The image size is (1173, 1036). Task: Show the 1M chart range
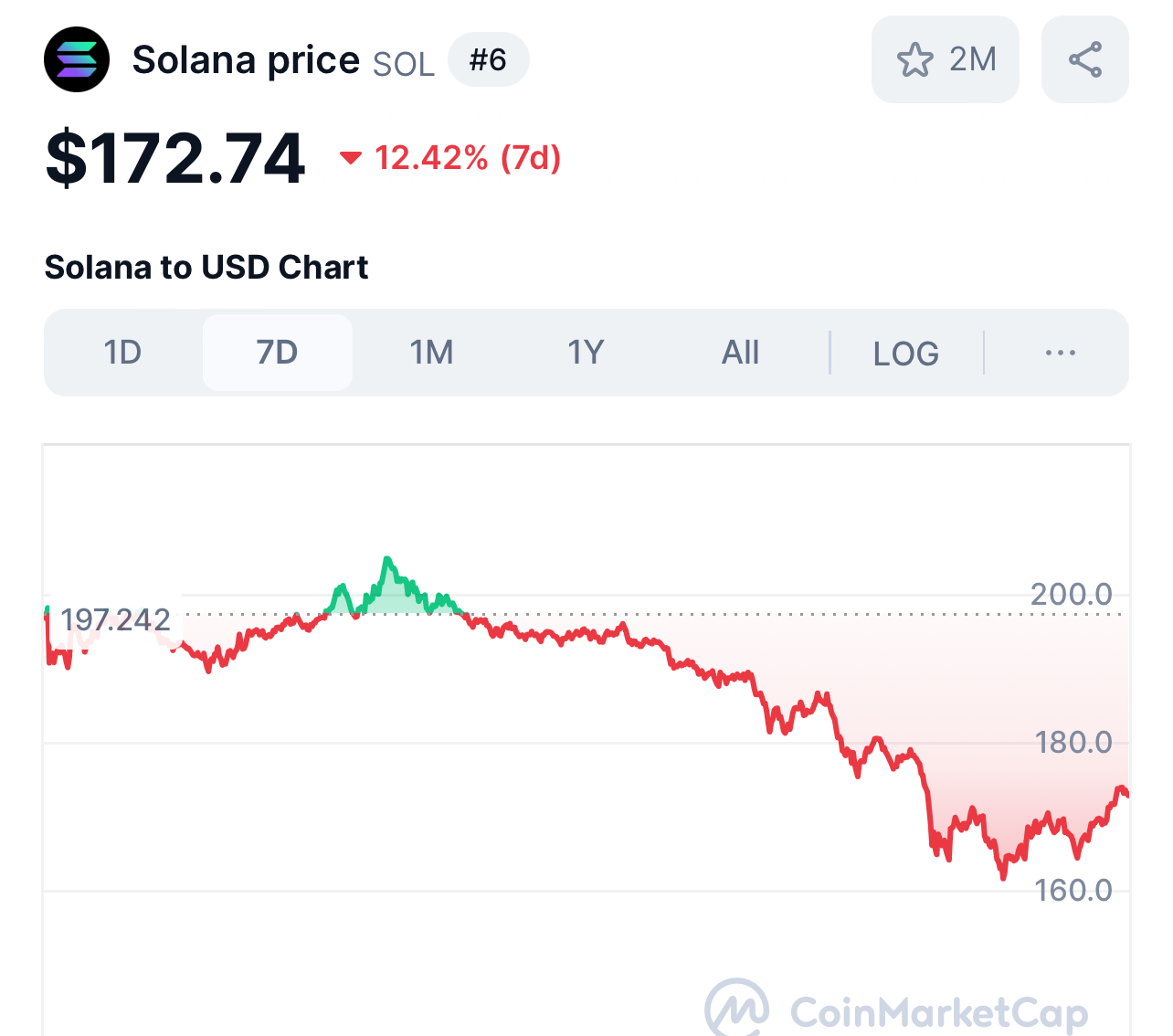click(x=431, y=353)
